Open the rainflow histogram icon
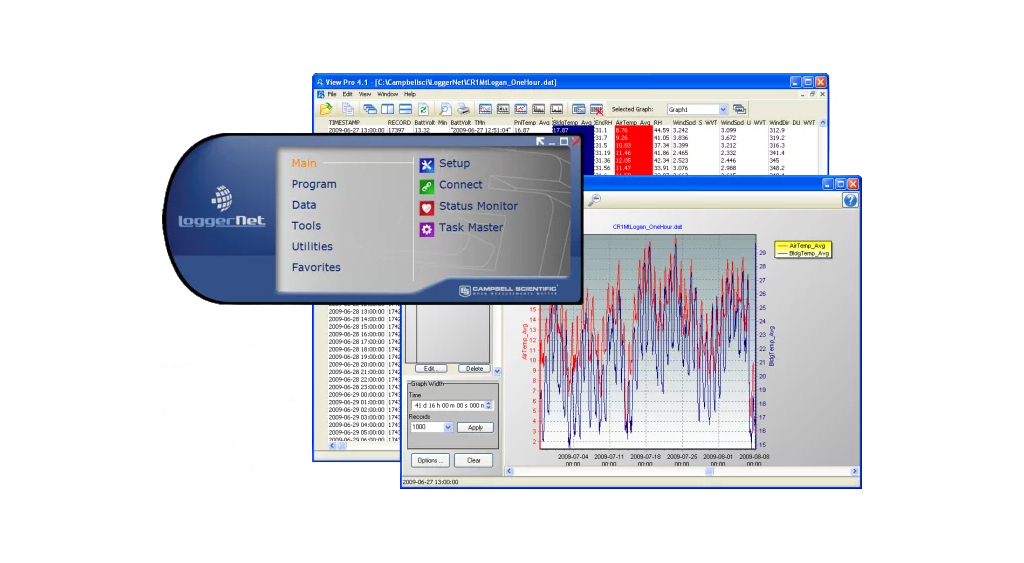 pyautogui.click(x=538, y=109)
